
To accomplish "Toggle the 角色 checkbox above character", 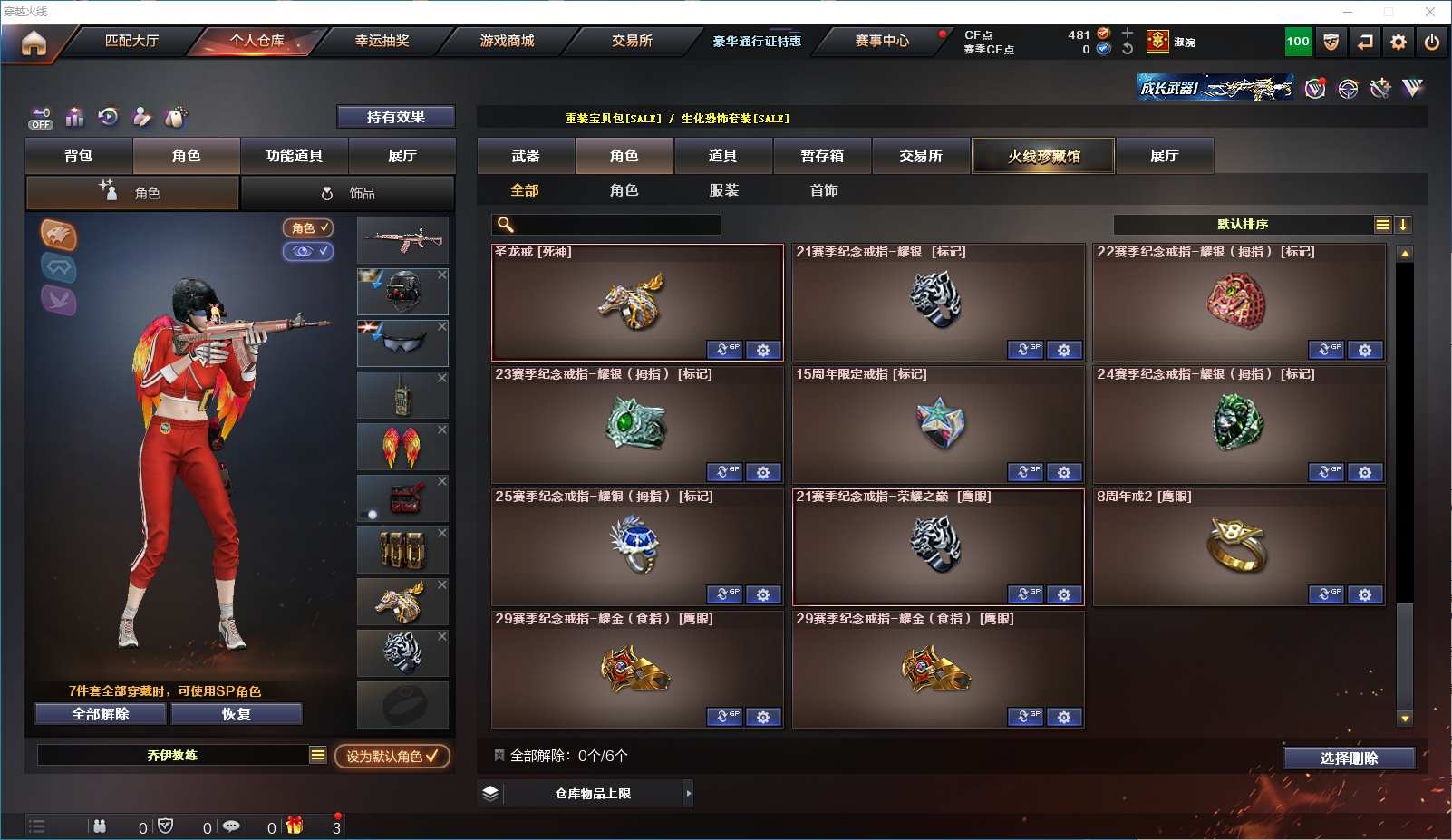I will 308,227.
